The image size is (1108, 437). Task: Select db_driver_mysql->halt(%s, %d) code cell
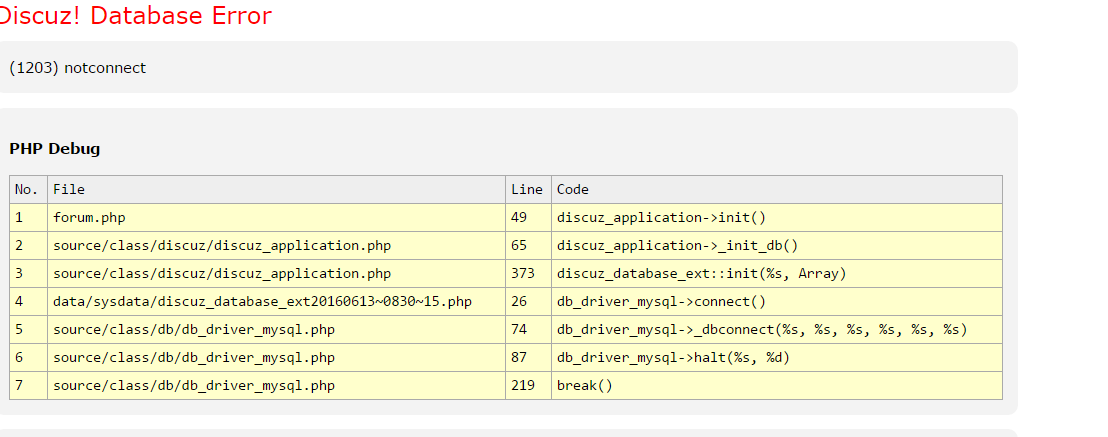point(777,358)
